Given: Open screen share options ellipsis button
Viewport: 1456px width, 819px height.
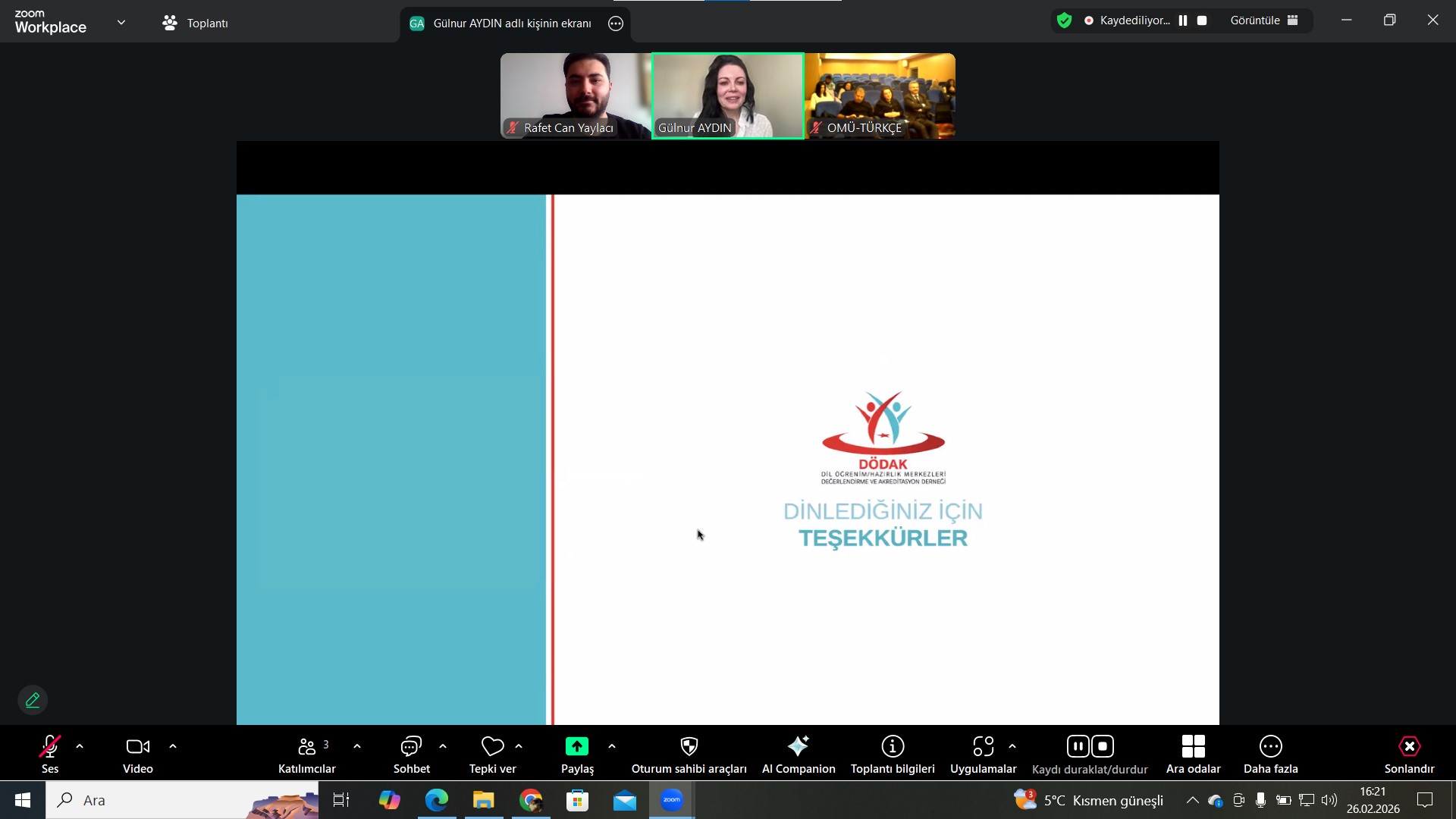Looking at the screenshot, I should pos(616,24).
